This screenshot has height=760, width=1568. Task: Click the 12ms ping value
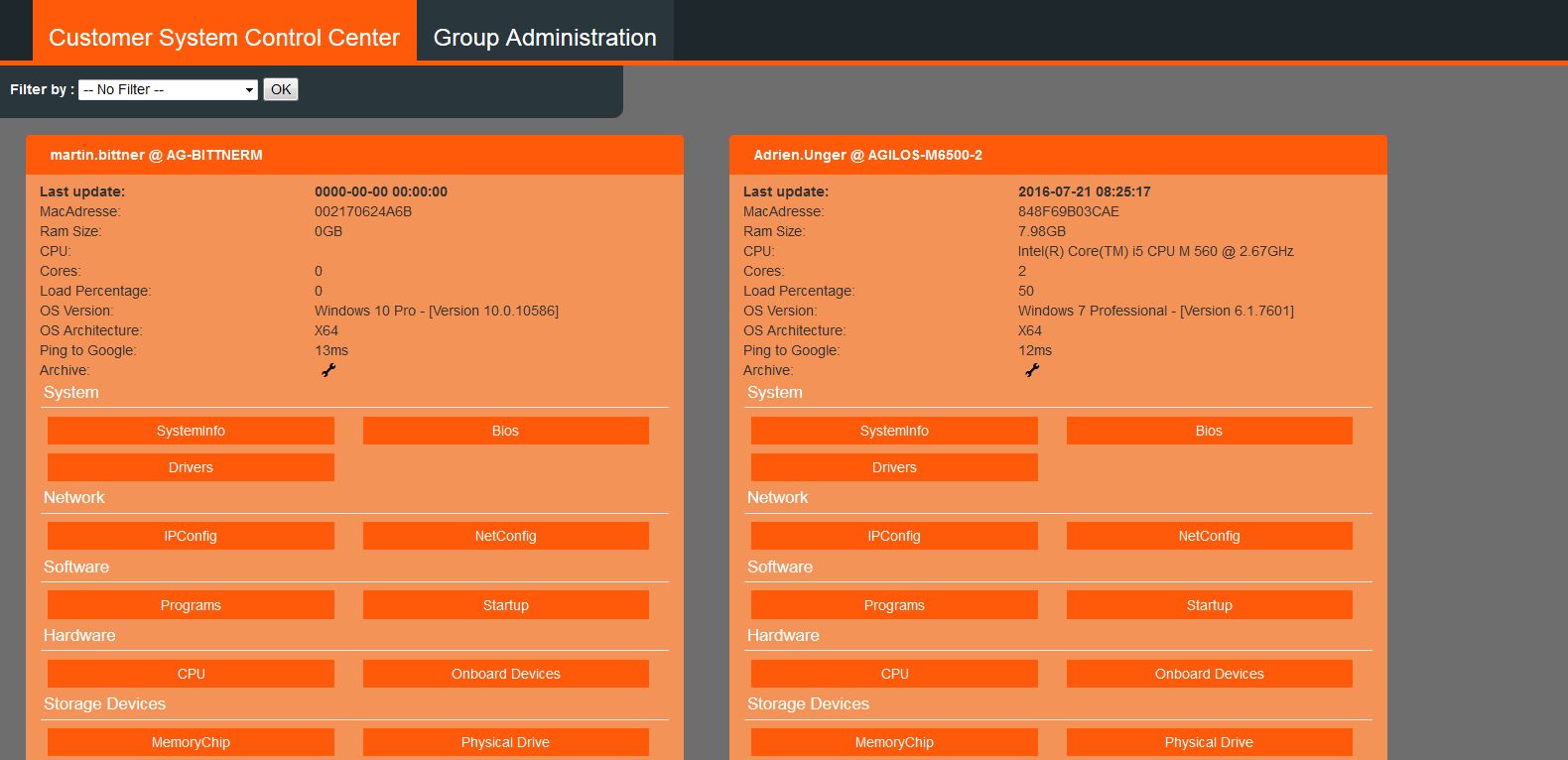1035,350
